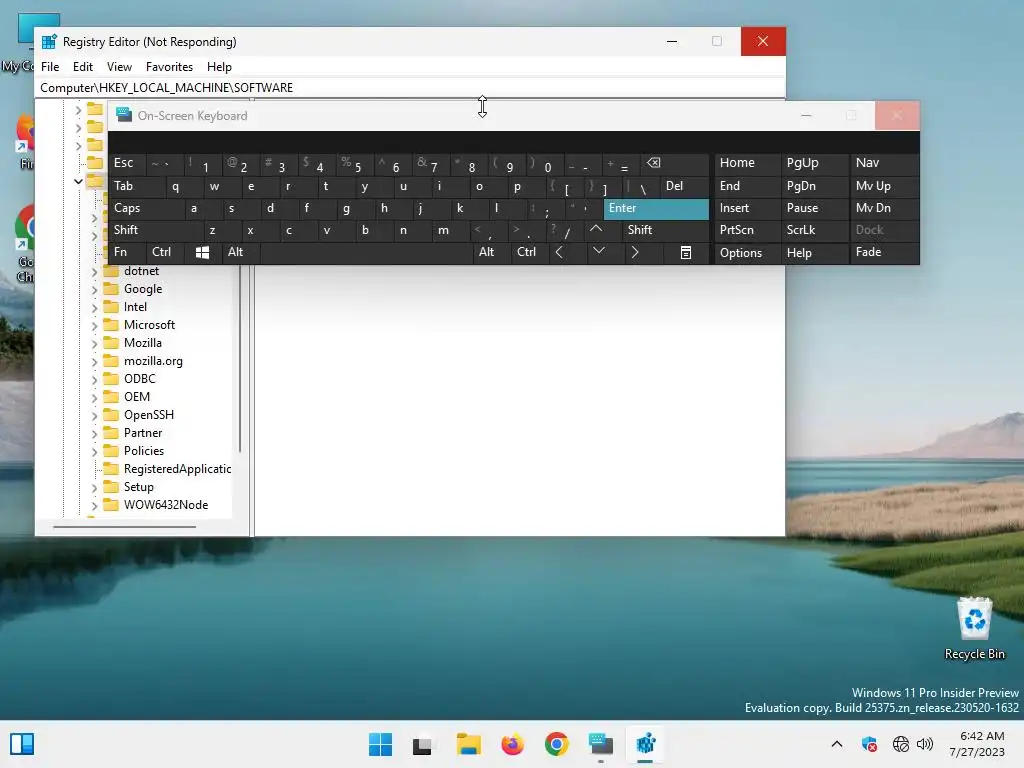This screenshot has height=768, width=1024.
Task: Launch Firefox from the taskbar
Action: pos(513,744)
